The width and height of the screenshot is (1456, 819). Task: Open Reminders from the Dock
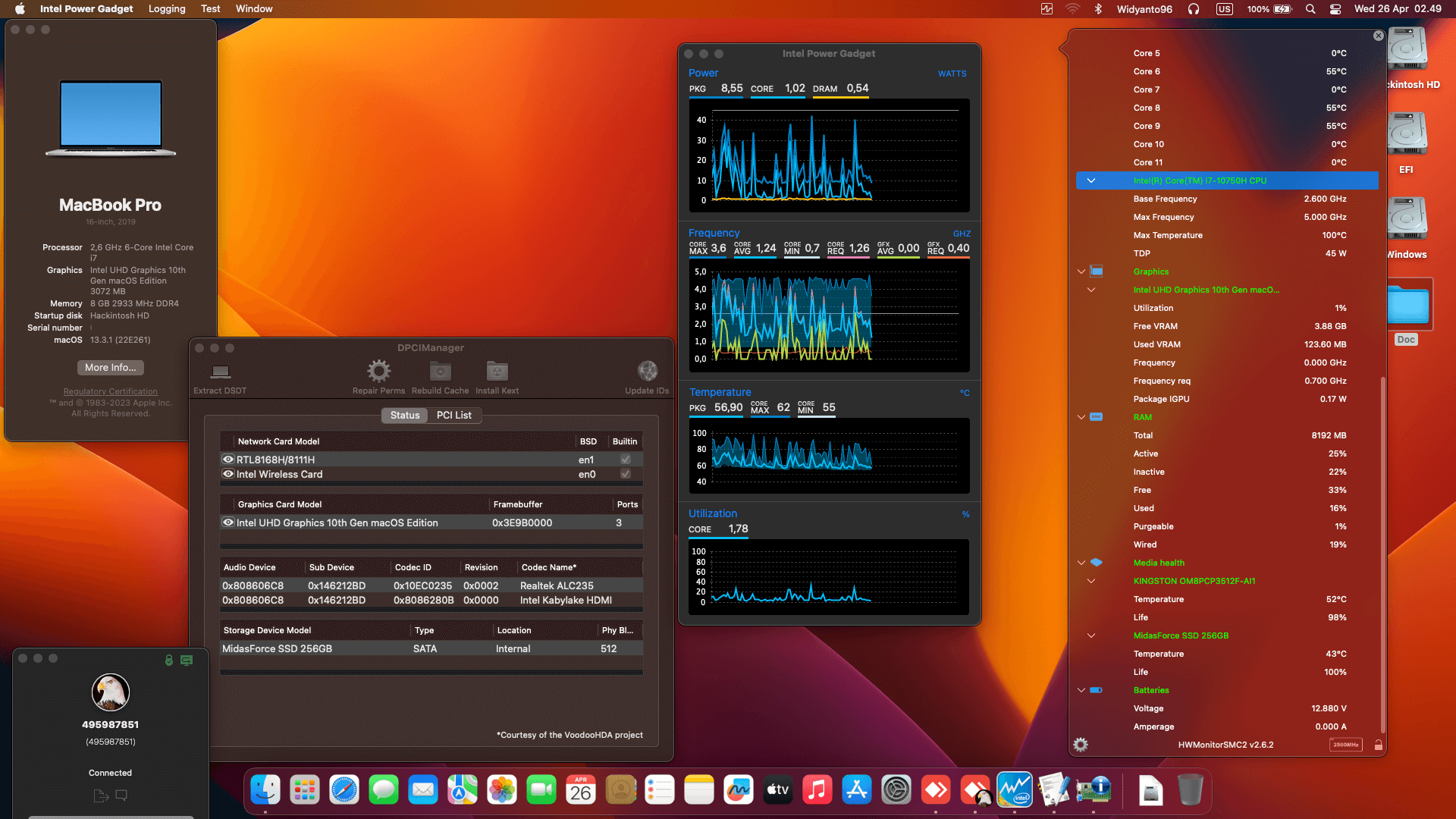pos(660,790)
